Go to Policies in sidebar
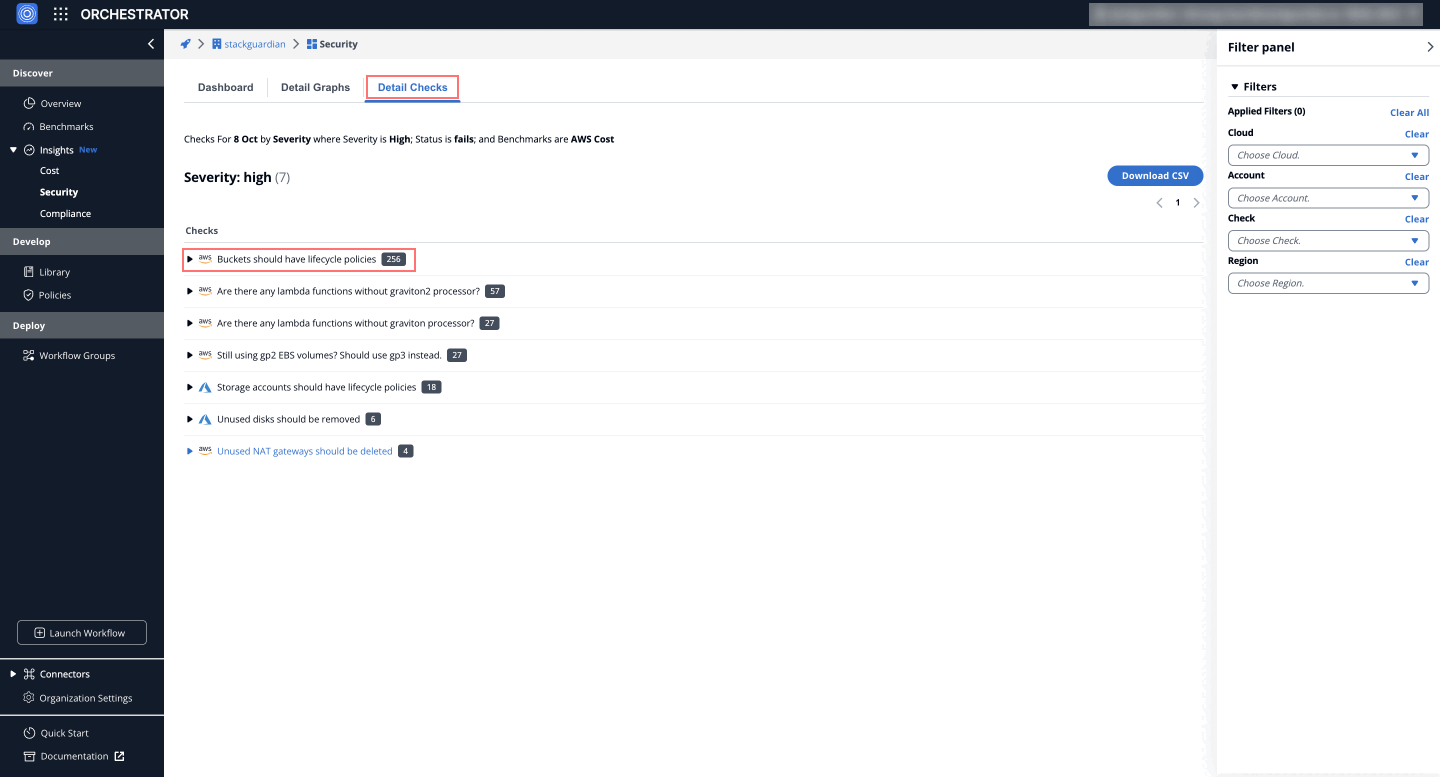This screenshot has height=777, width=1440. (55, 295)
